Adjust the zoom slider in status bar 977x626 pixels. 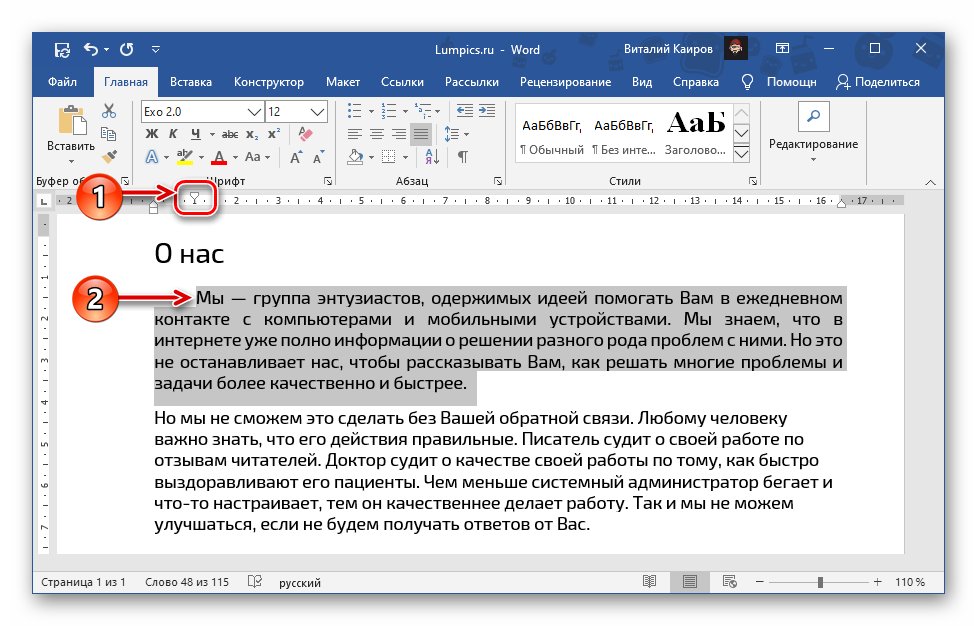pos(820,582)
